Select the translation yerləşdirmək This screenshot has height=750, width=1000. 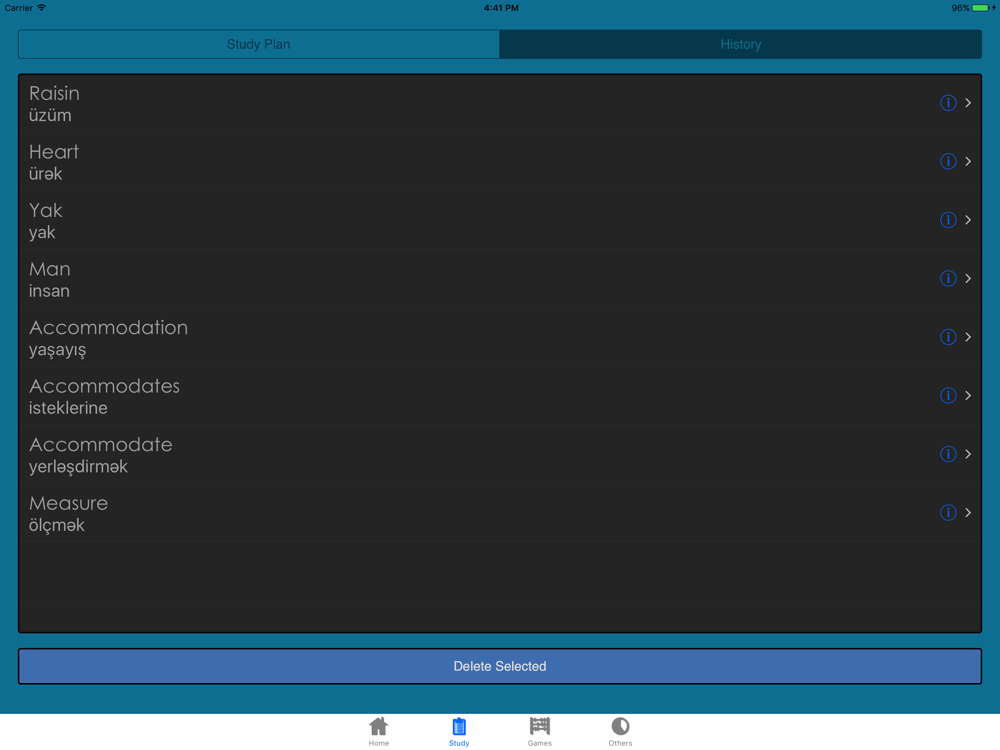pyautogui.click(x=78, y=467)
